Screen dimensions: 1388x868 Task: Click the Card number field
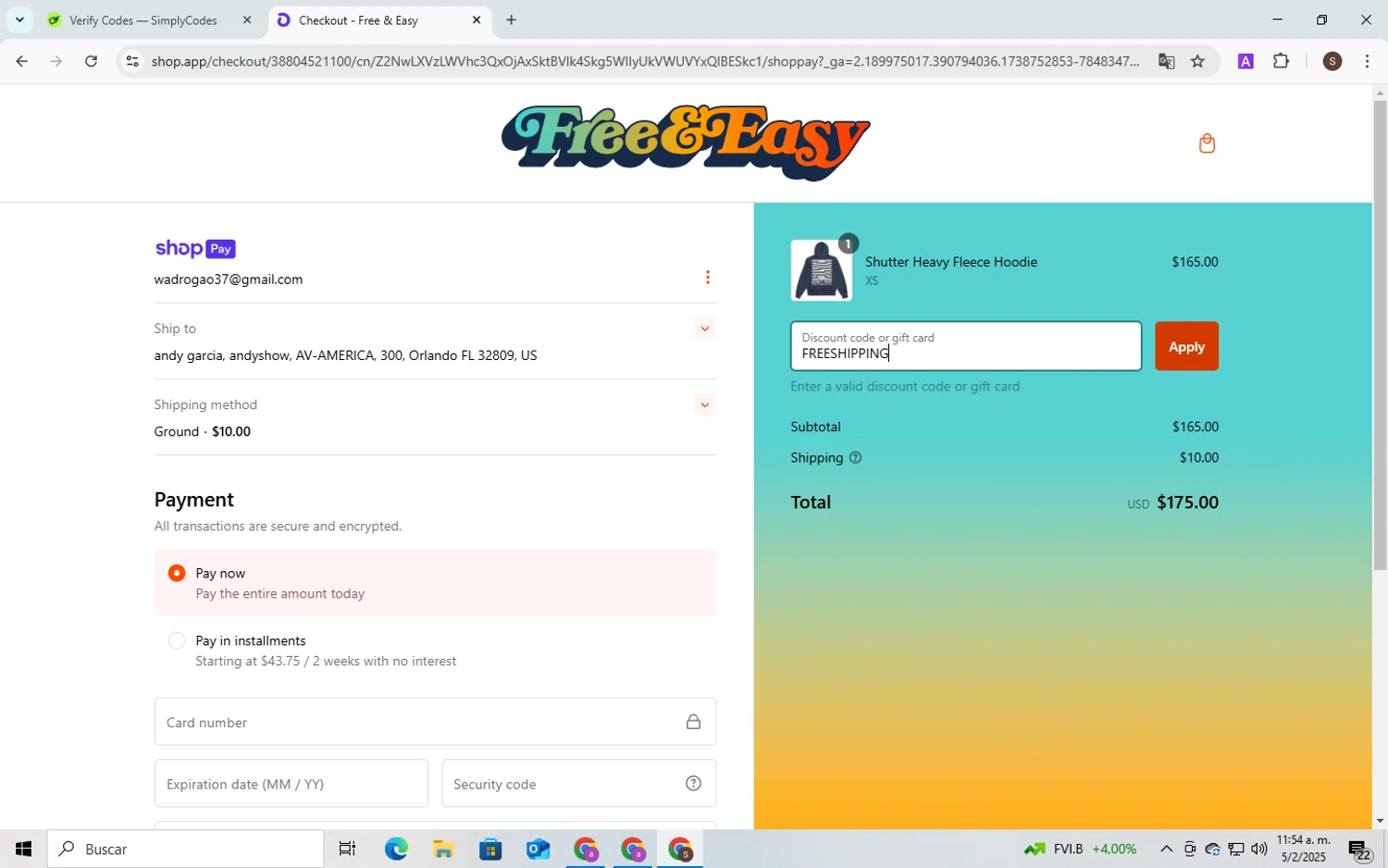point(435,722)
